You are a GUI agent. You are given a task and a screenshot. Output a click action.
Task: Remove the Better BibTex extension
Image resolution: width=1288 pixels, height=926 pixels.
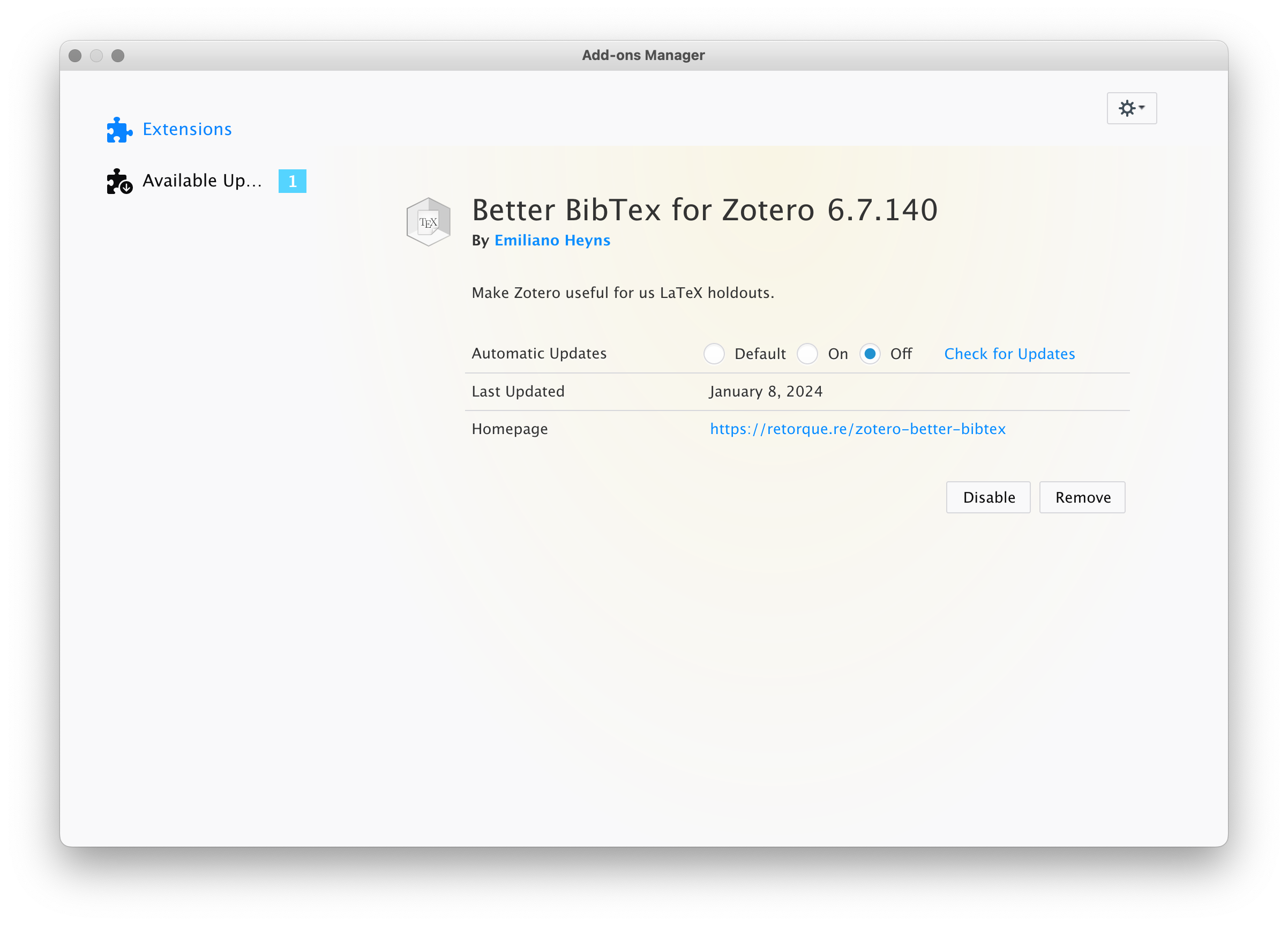[x=1082, y=497]
